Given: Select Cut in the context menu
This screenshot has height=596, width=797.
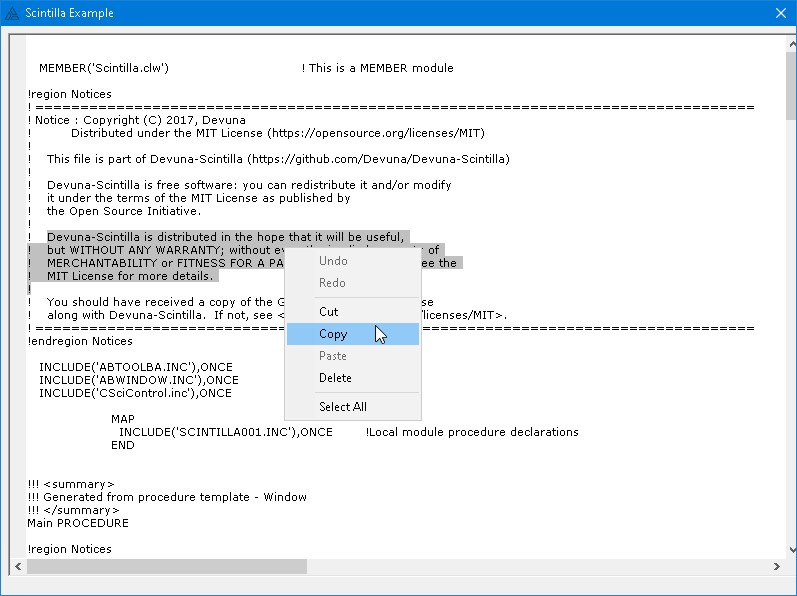Looking at the screenshot, I should [x=328, y=312].
